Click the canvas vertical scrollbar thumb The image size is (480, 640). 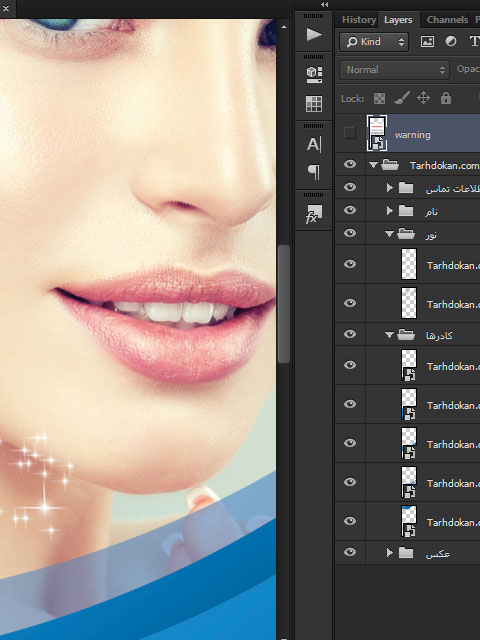pyautogui.click(x=284, y=303)
